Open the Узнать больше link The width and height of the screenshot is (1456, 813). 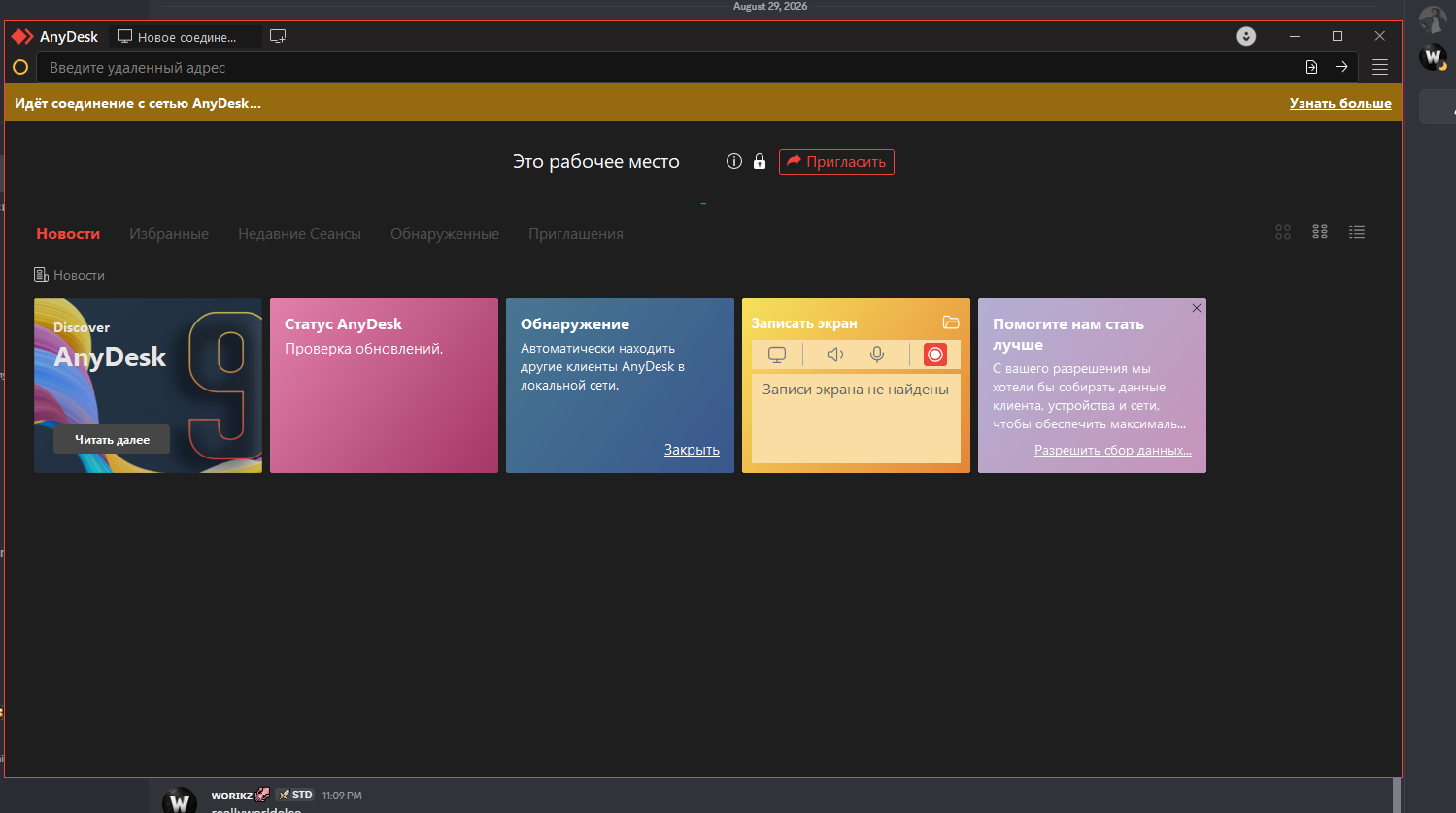[1340, 103]
